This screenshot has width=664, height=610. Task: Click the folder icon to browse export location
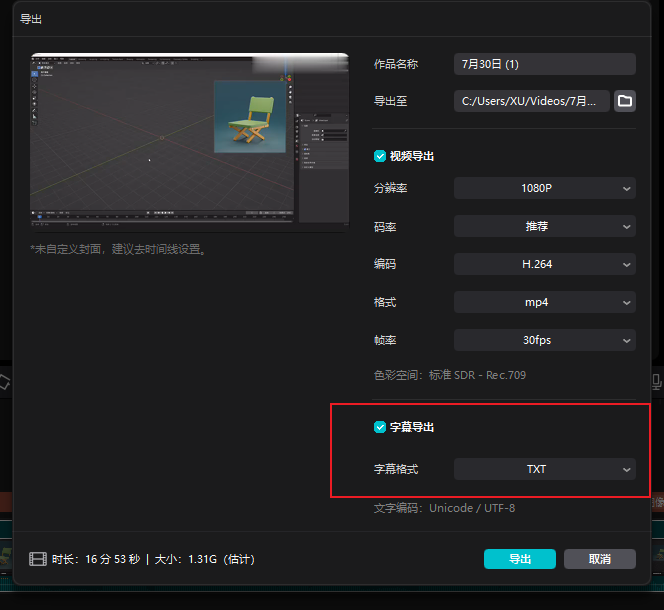point(625,101)
